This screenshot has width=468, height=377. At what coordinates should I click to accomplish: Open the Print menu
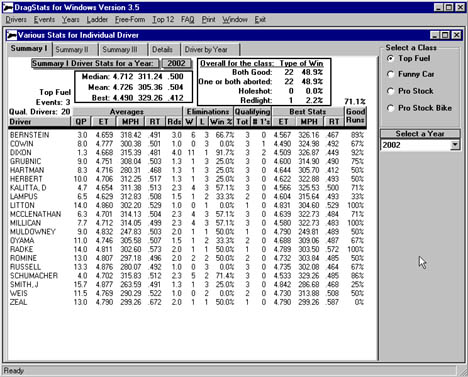coord(208,20)
